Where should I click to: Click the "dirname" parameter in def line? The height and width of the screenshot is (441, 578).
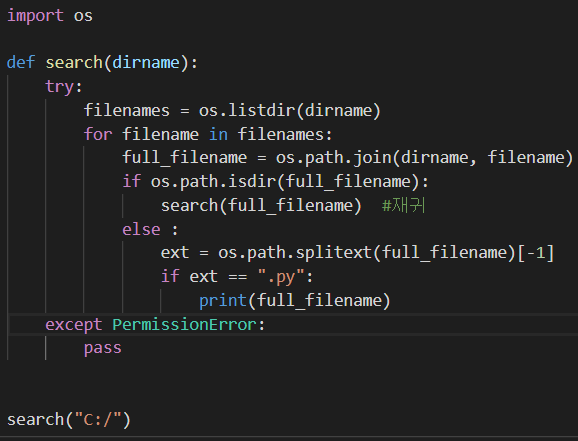coord(146,62)
